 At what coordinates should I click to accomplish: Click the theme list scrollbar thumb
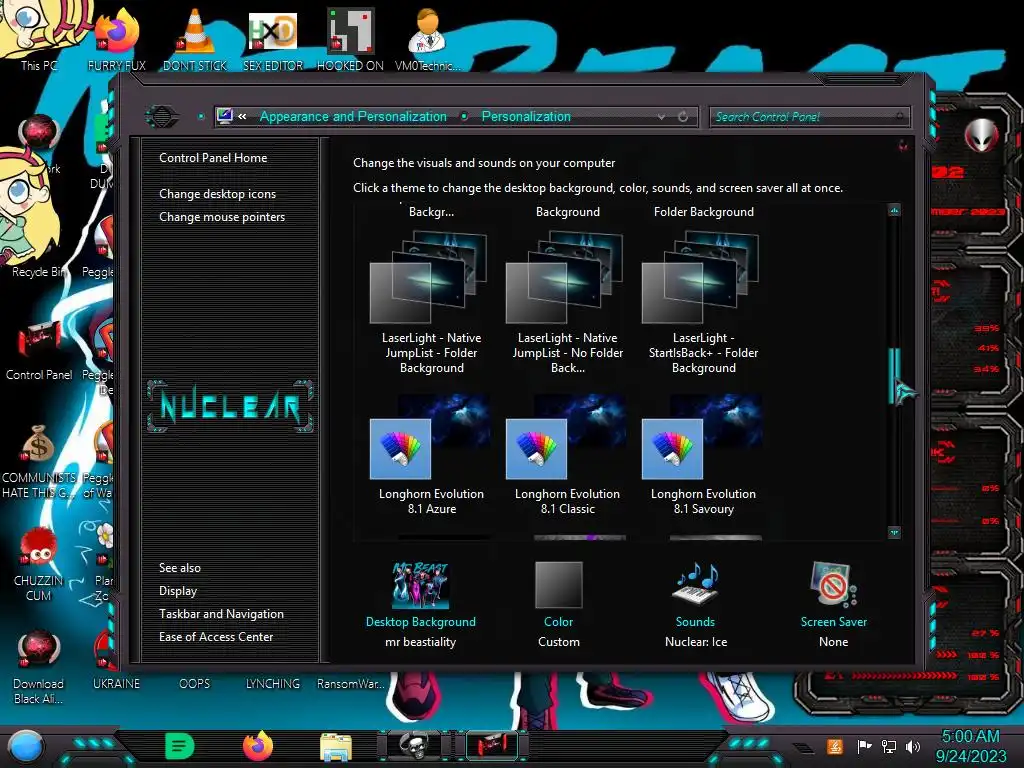point(894,376)
